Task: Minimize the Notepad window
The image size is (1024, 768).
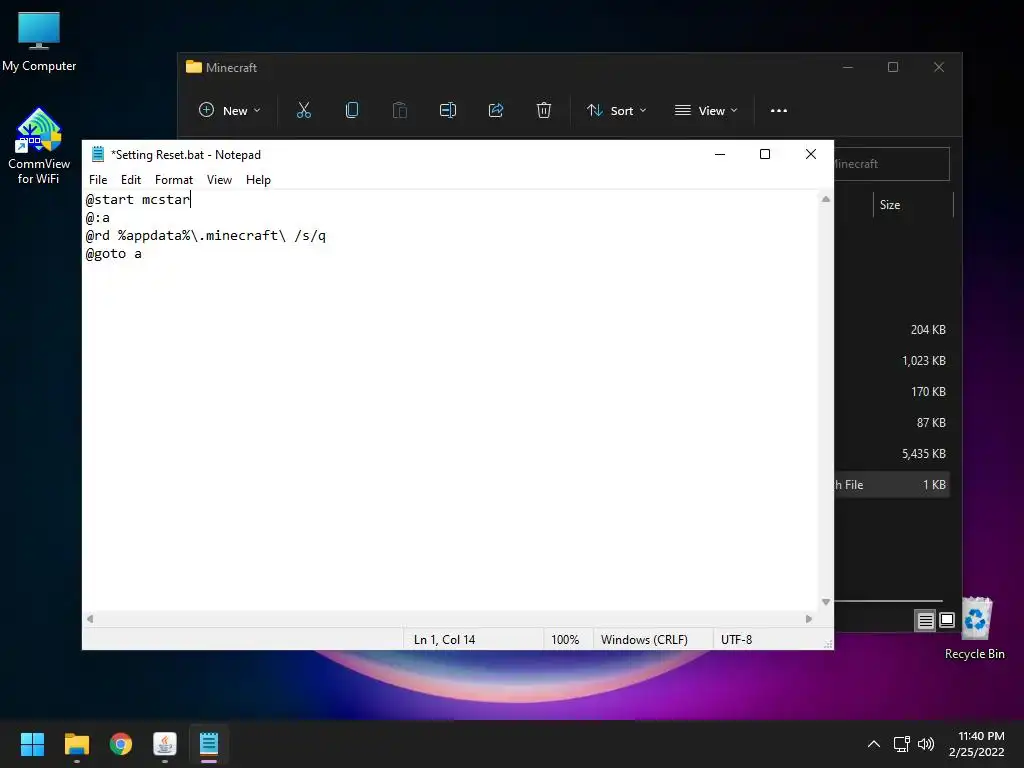Action: pos(720,154)
